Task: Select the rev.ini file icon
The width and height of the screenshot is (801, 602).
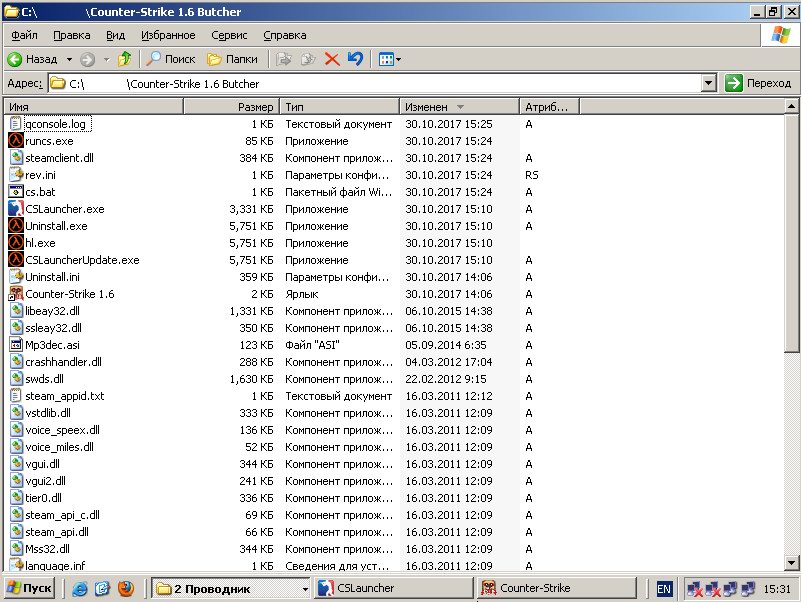Action: point(16,174)
